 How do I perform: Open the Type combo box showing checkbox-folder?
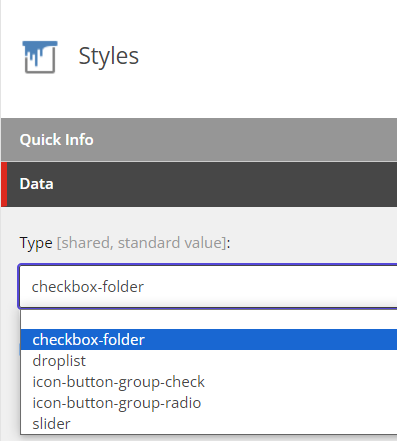208,286
